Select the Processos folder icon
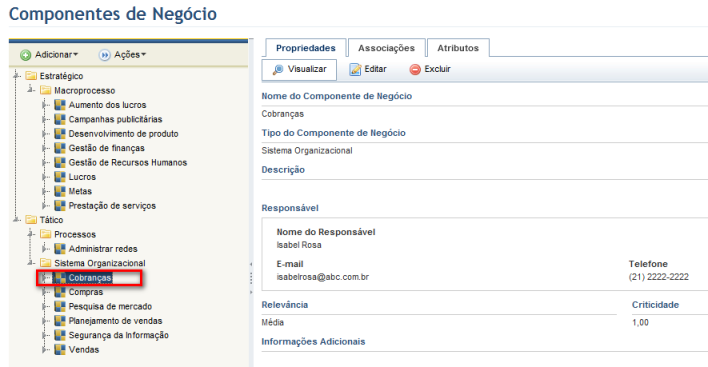The image size is (708, 367). click(46, 234)
